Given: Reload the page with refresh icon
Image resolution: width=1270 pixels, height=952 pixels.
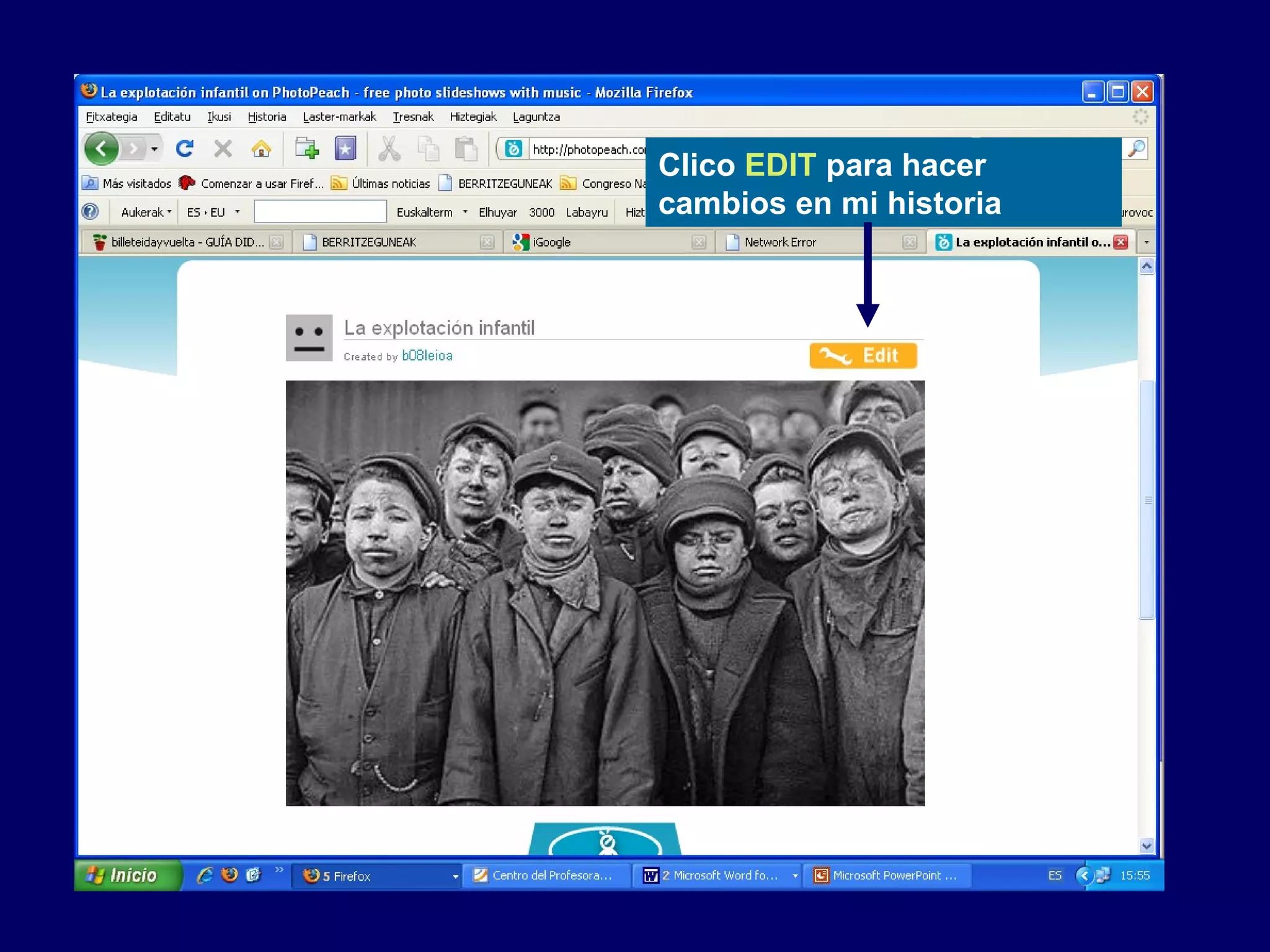Looking at the screenshot, I should (184, 149).
